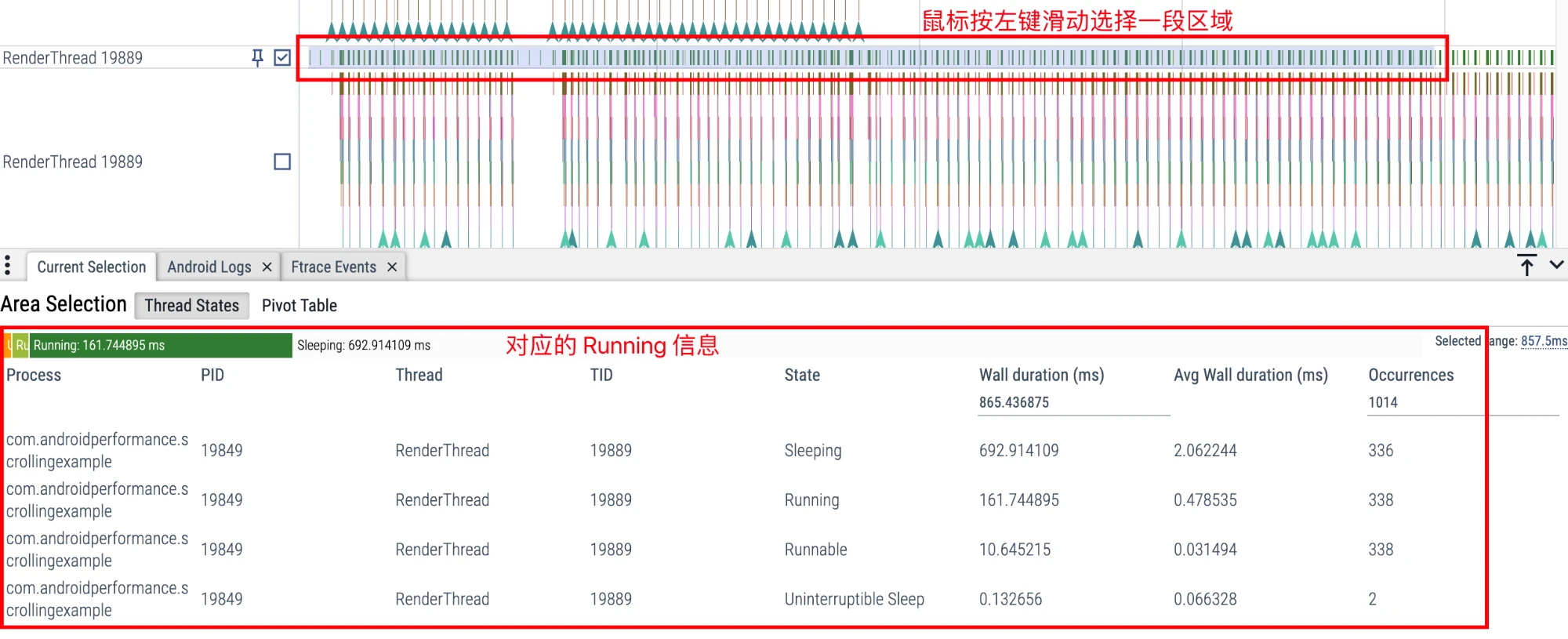Image resolution: width=1568 pixels, height=639 pixels.
Task: Click the State column header
Action: [x=802, y=376]
